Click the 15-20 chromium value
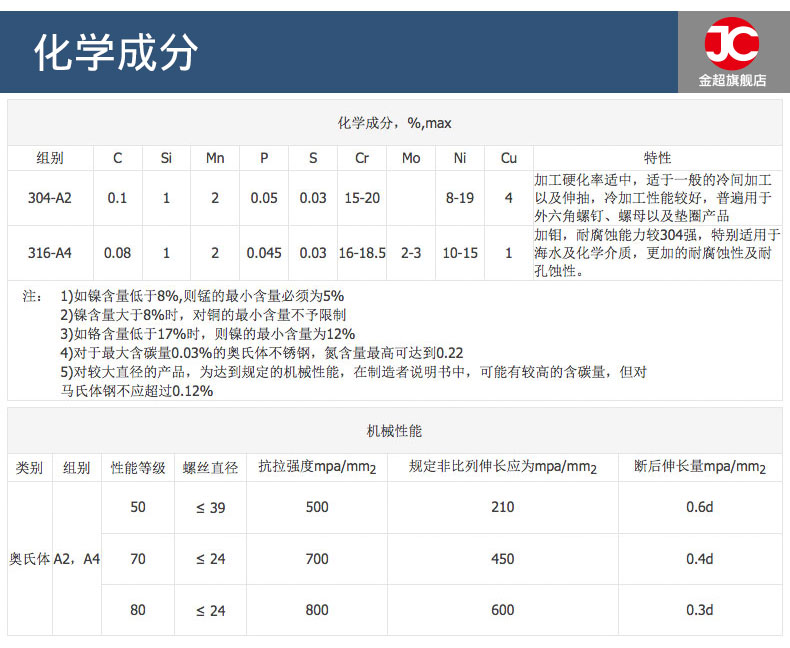The width and height of the screenshot is (790, 648). click(362, 198)
